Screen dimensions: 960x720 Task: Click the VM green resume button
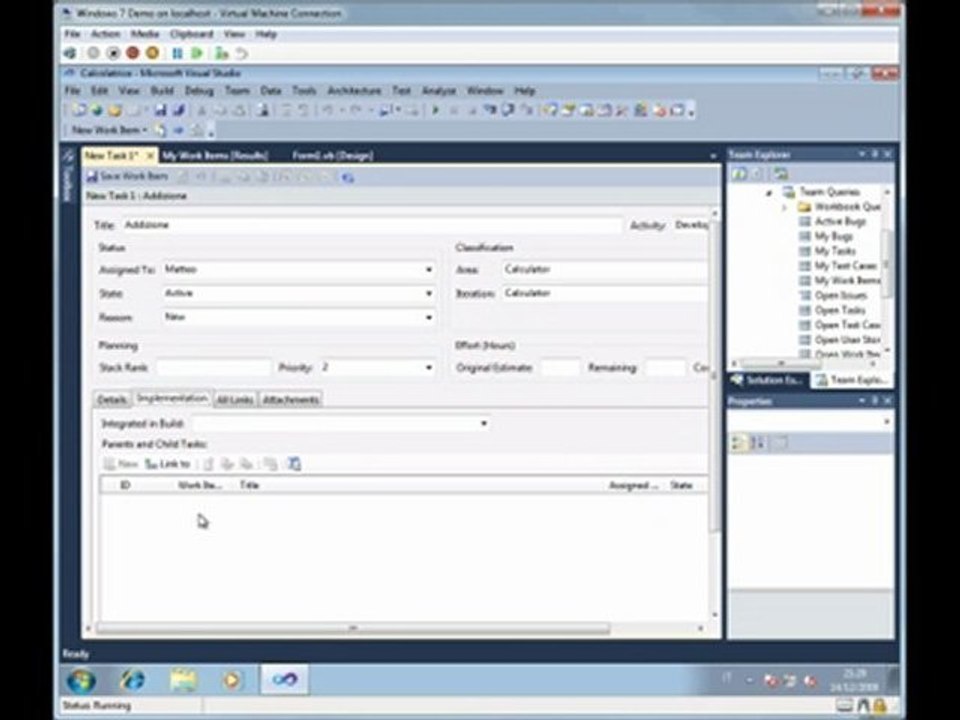coord(197,54)
